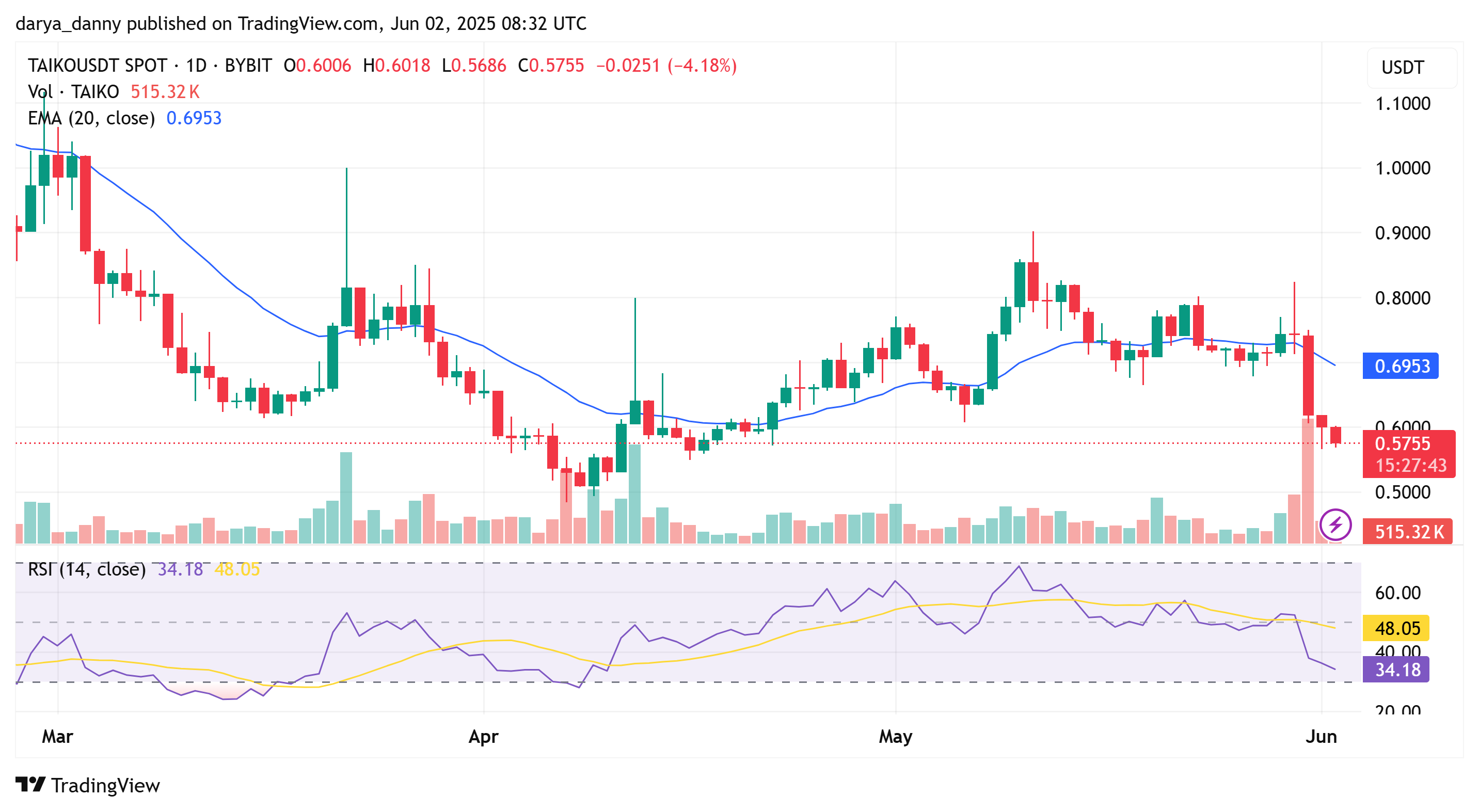The height and width of the screenshot is (812, 1479).
Task: Click the purple RSI value label 34.18
Action: [x=1396, y=670]
